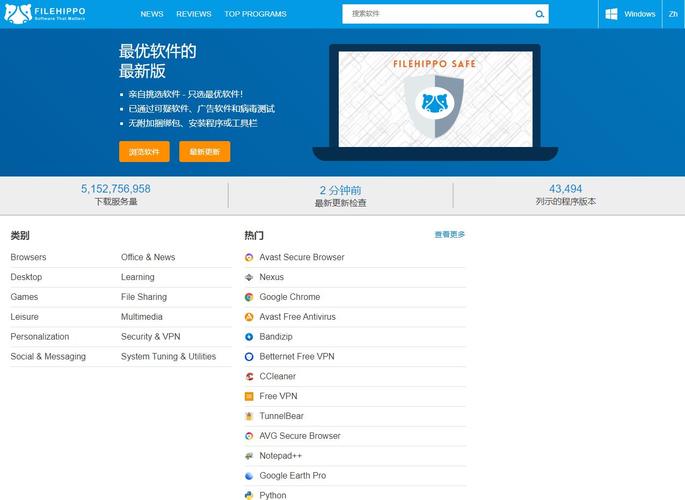Click the Google Chrome icon

click(x=249, y=297)
